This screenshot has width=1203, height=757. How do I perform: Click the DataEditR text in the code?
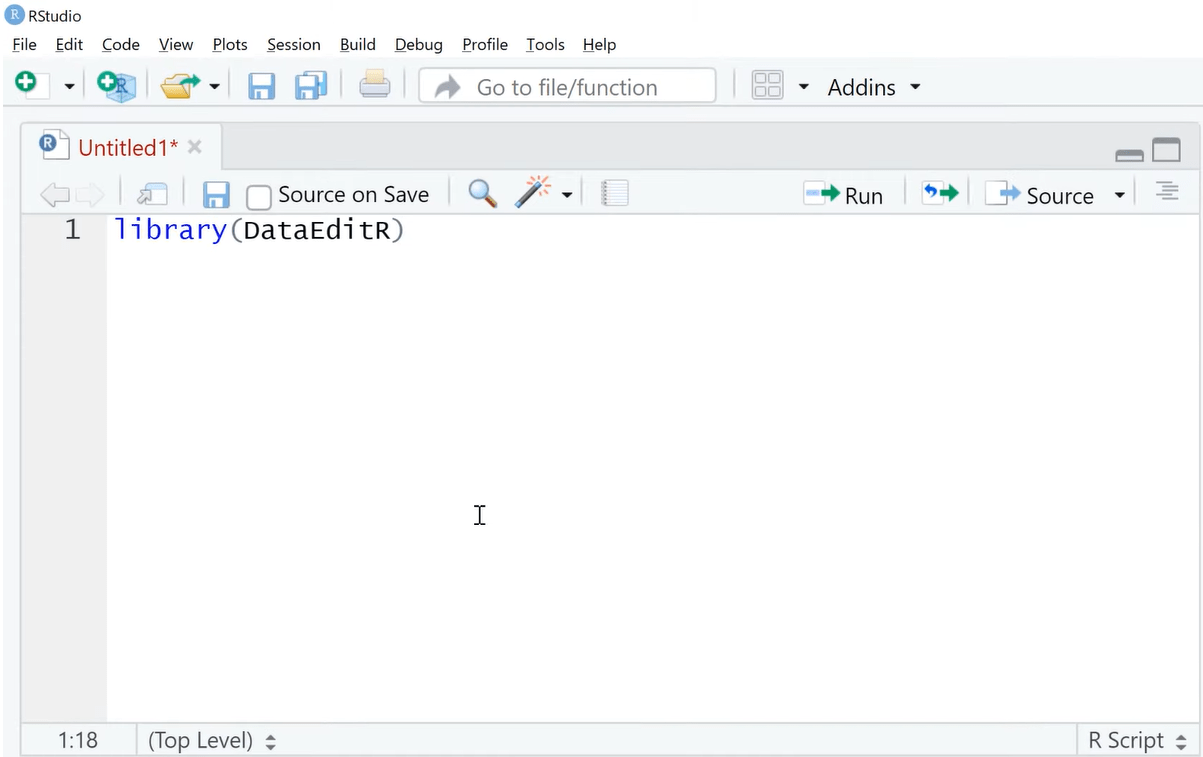point(316,231)
